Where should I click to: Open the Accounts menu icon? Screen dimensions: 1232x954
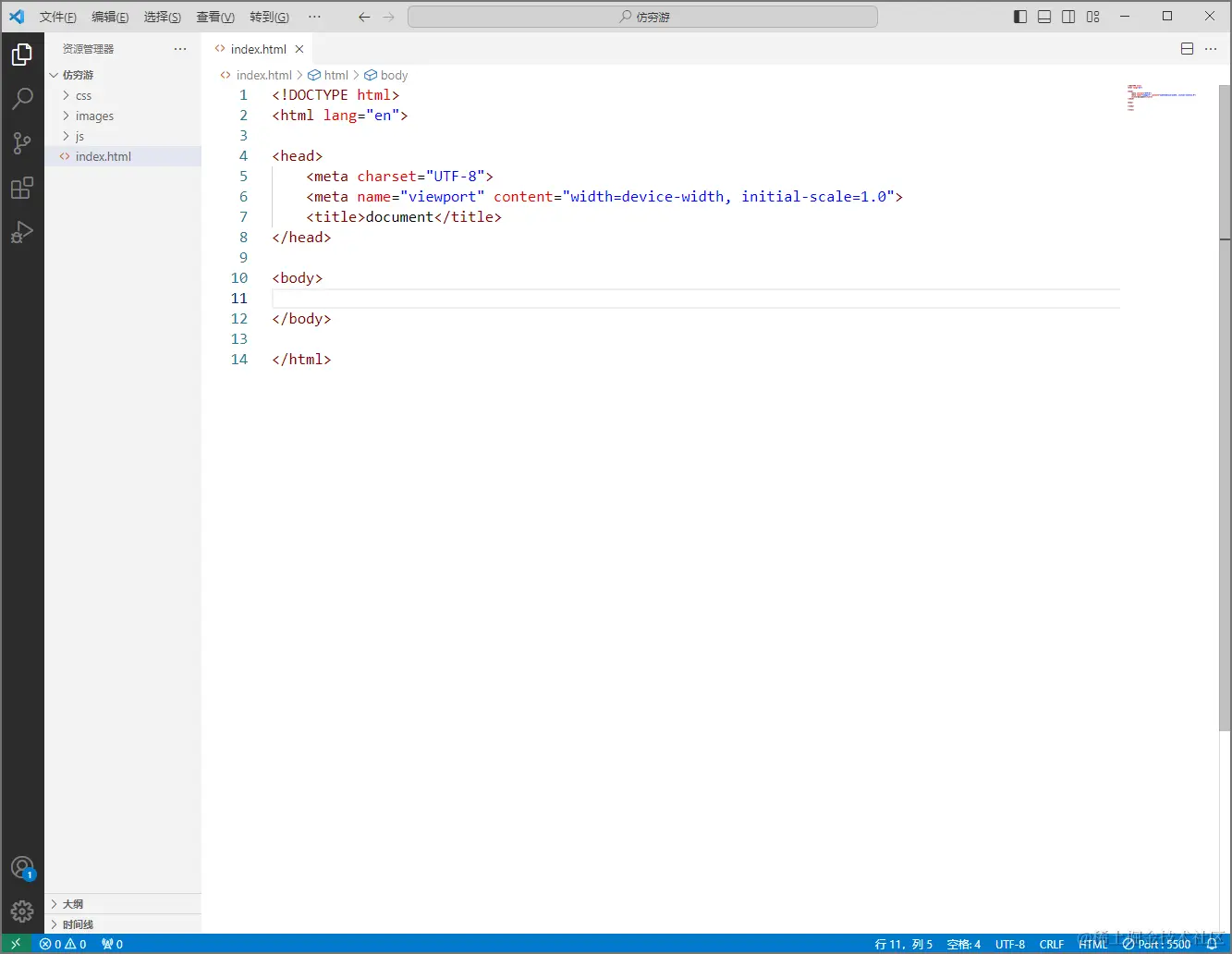point(22,868)
